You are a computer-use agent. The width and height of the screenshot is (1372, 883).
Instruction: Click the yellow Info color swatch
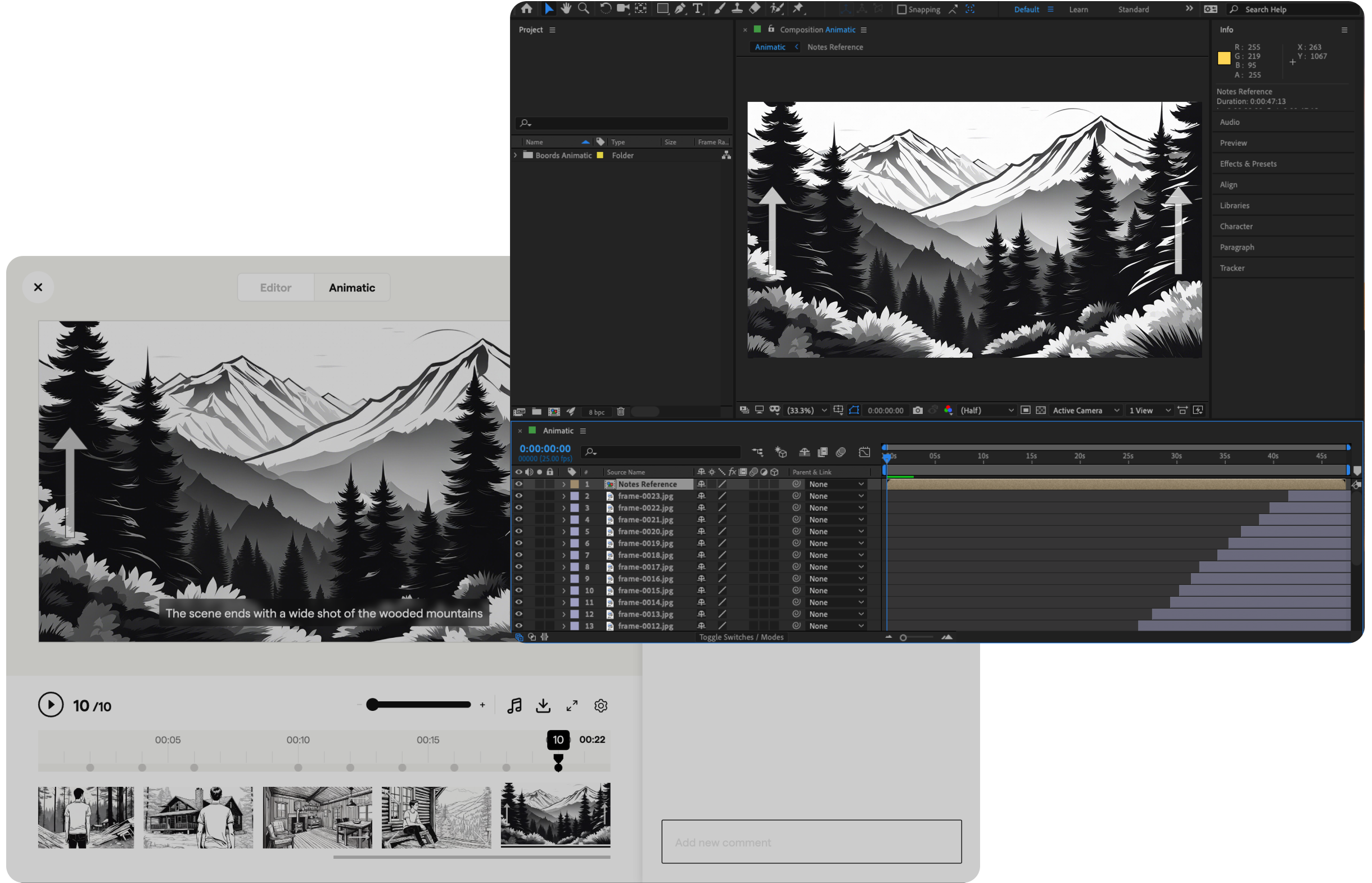tap(1224, 58)
